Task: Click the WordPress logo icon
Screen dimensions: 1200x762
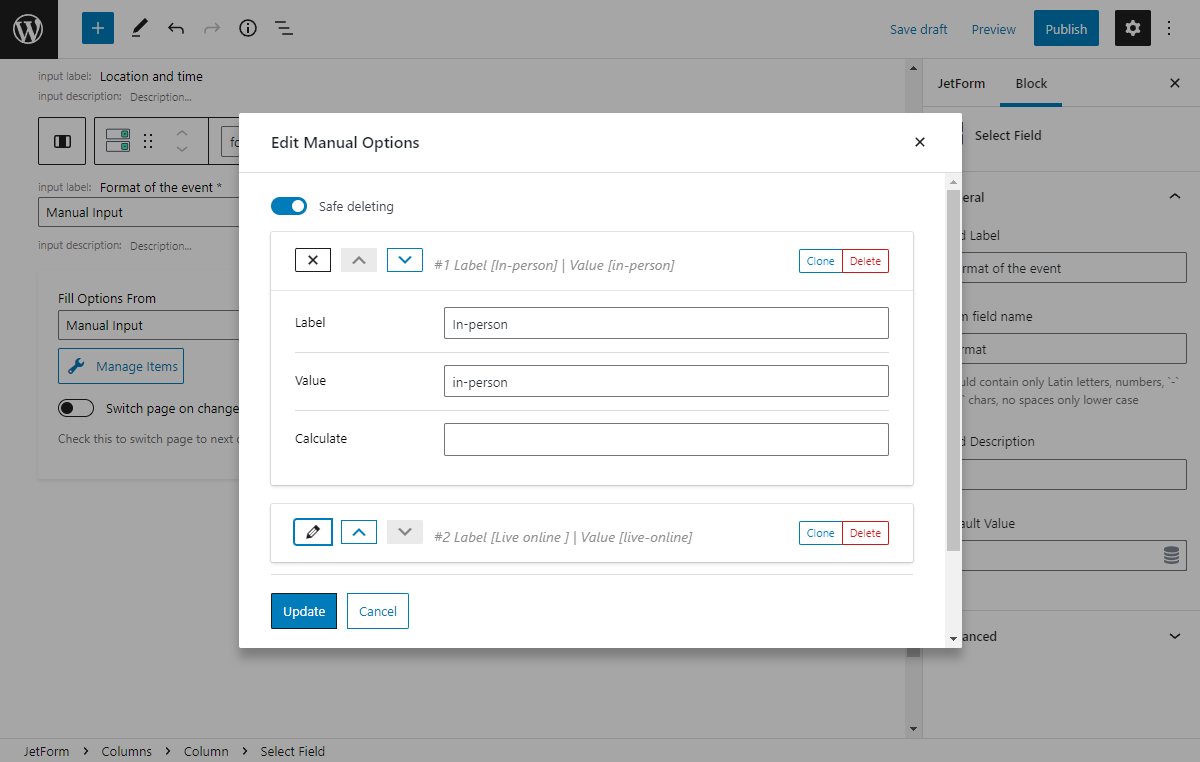Action: click(x=28, y=28)
